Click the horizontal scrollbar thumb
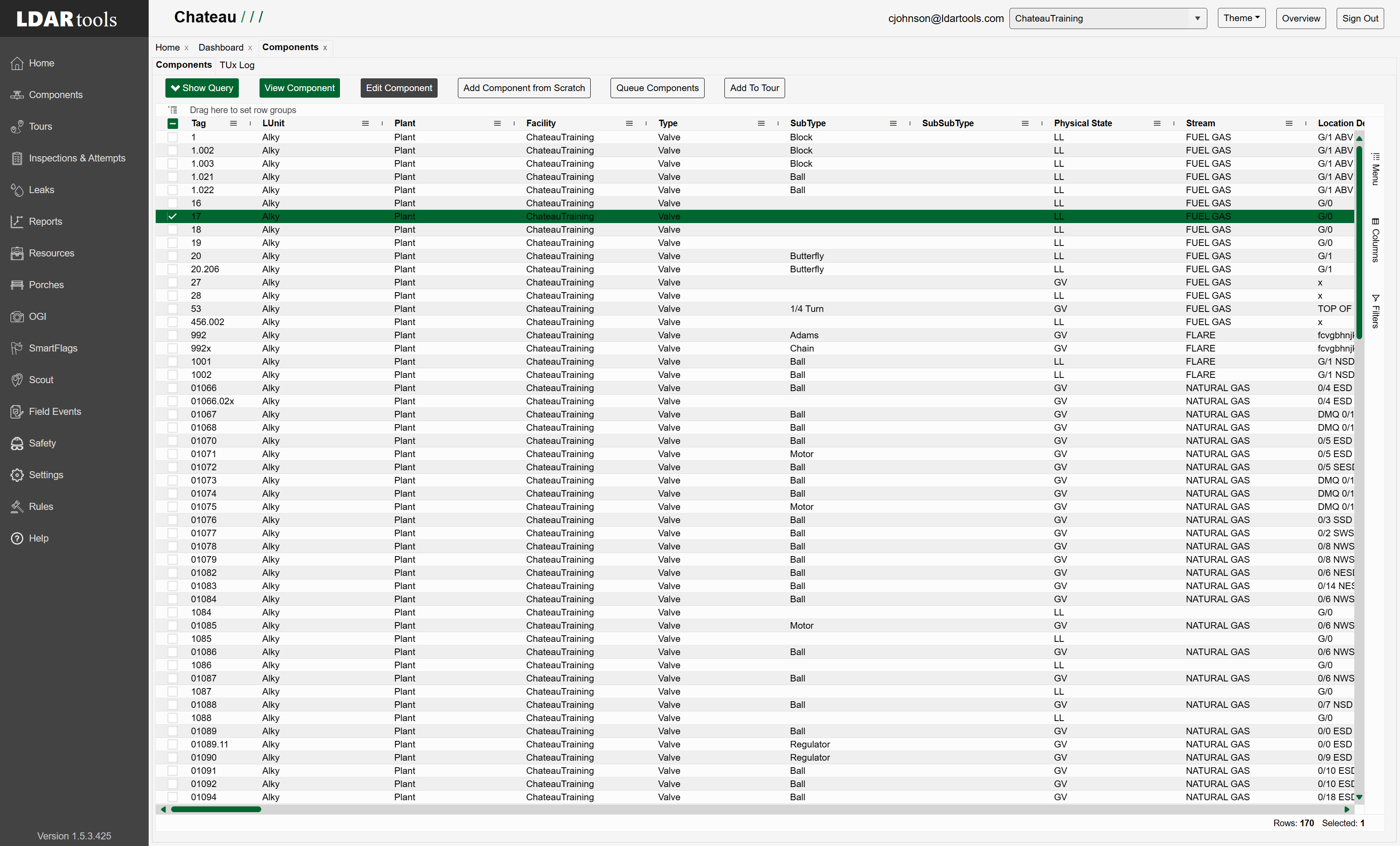Image resolution: width=1400 pixels, height=846 pixels. pos(216,809)
